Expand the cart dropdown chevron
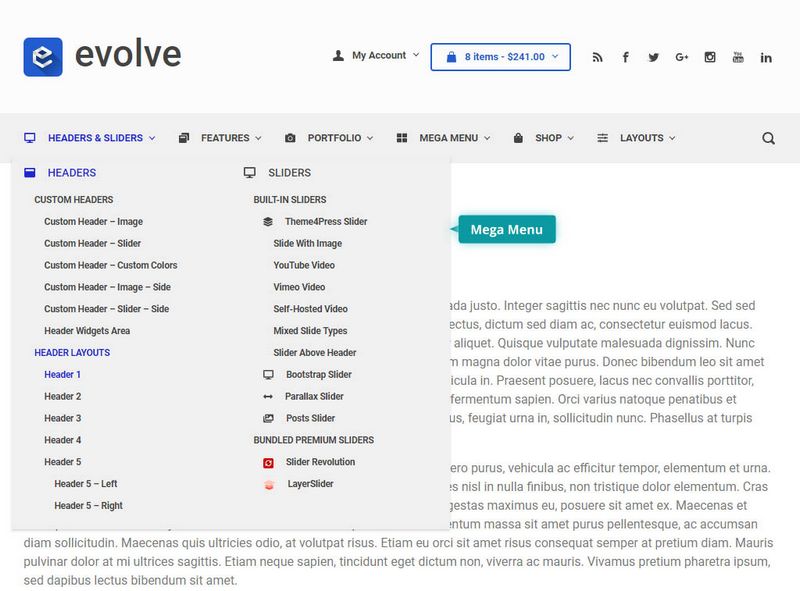 point(555,56)
